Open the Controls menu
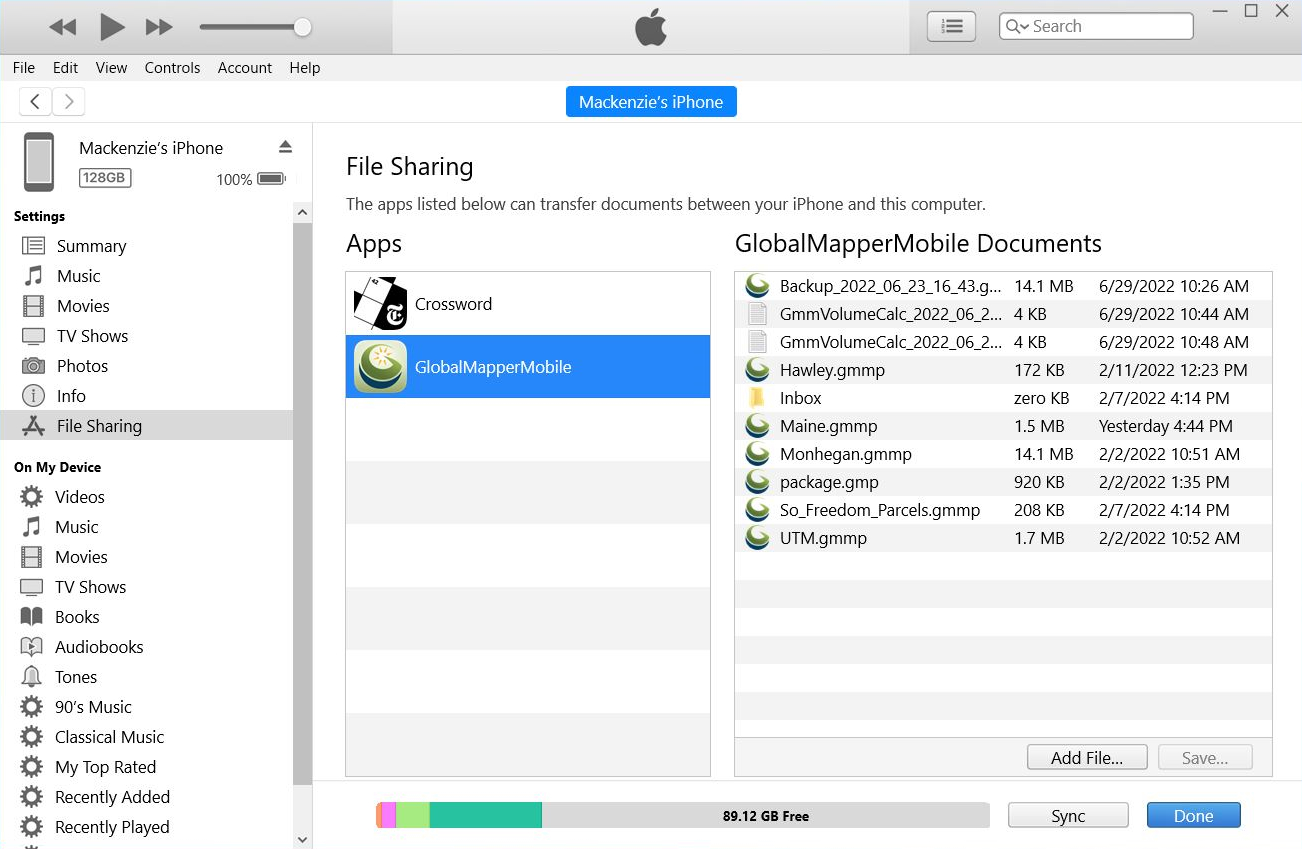 point(172,68)
